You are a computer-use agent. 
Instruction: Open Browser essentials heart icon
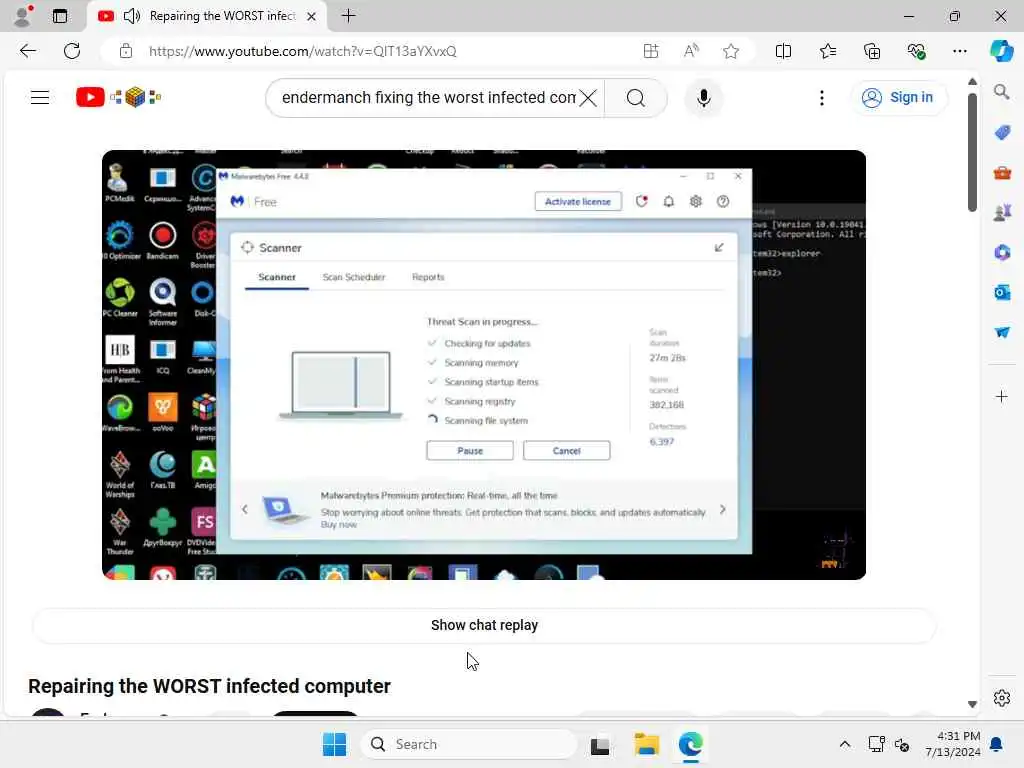(916, 51)
